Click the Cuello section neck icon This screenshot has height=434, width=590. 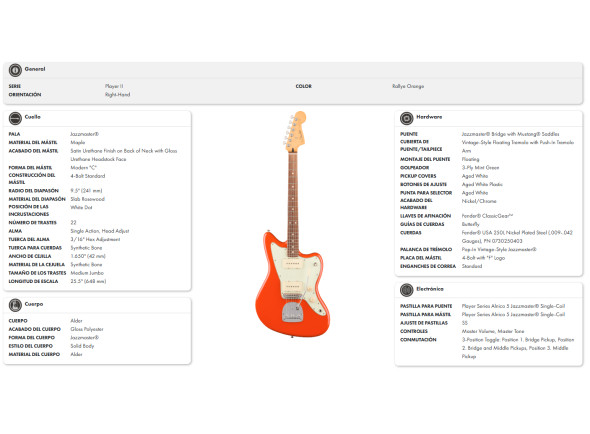tap(15, 118)
